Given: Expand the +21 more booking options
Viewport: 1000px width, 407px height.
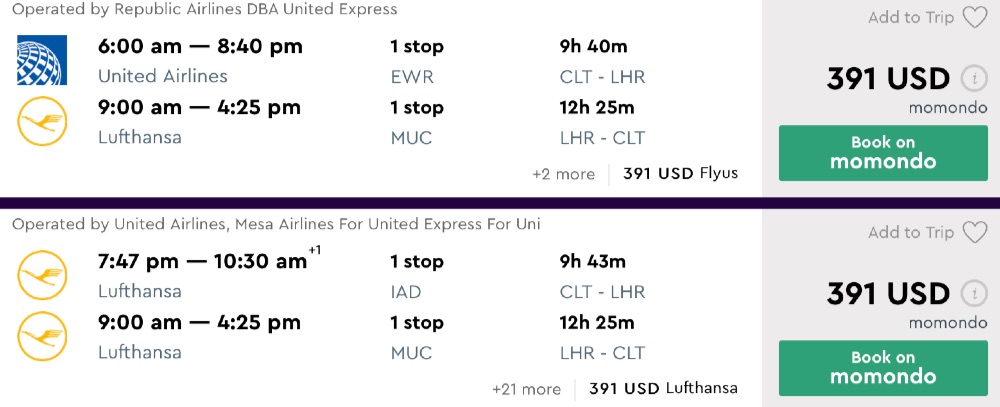Looking at the screenshot, I should (526, 389).
